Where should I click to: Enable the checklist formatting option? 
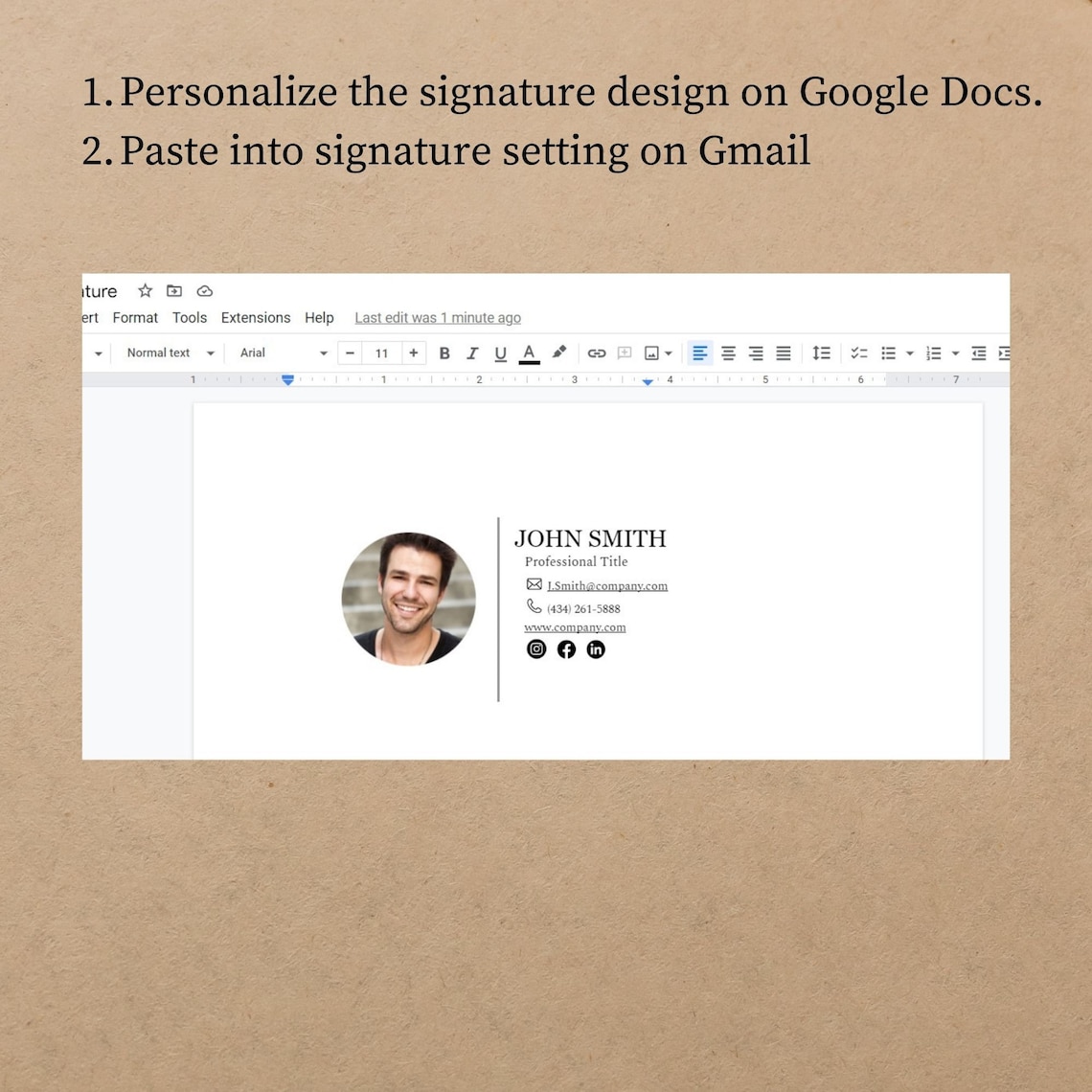[x=859, y=353]
